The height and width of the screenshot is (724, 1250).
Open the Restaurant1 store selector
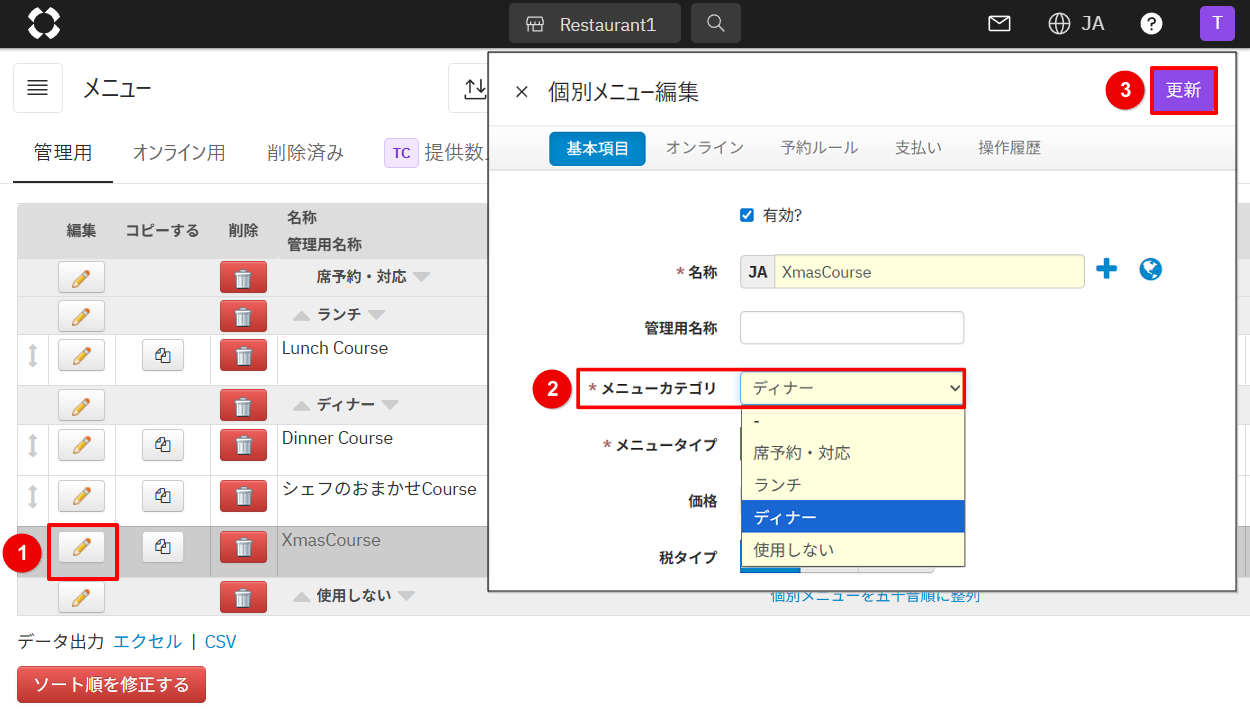point(594,24)
